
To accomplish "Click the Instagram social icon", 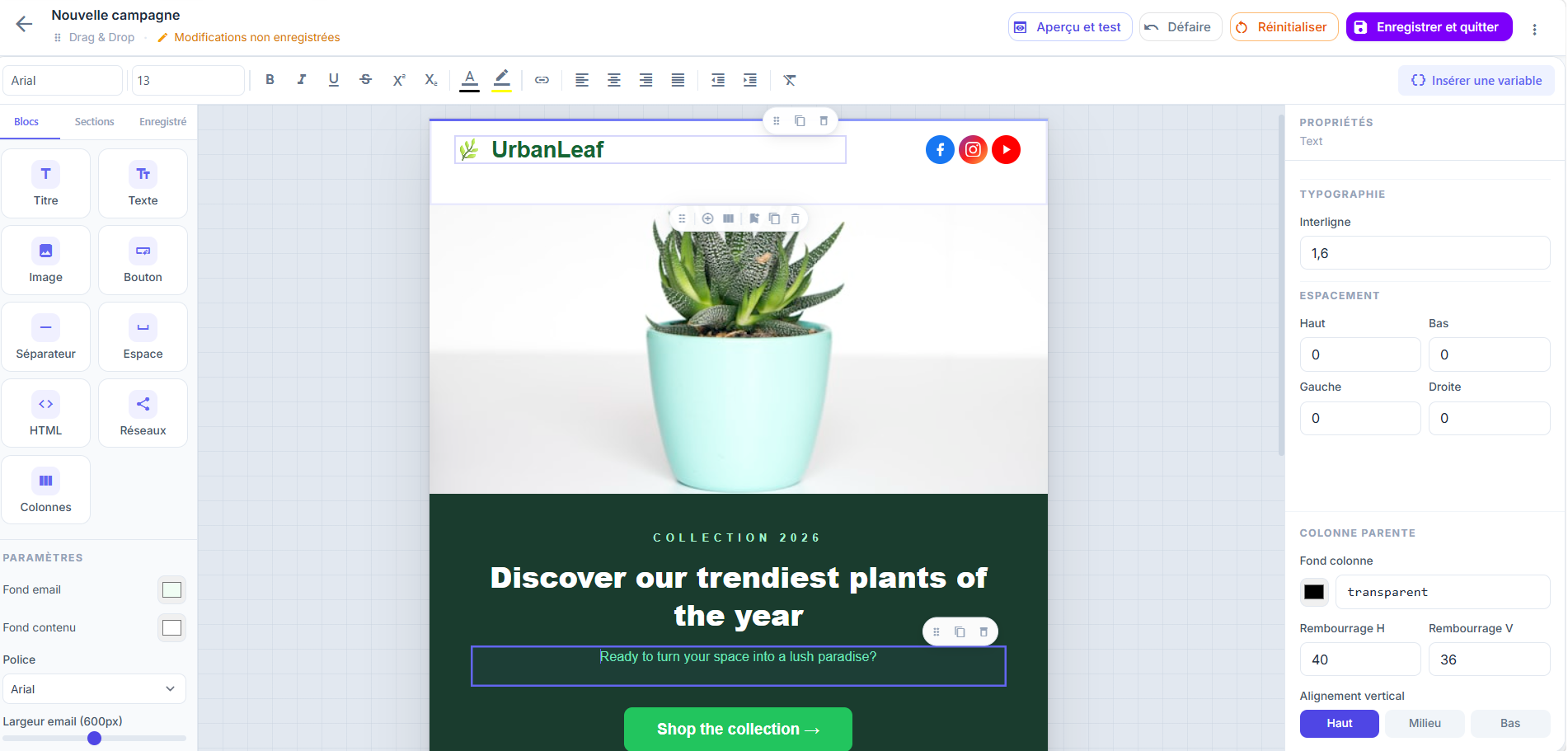I will [973, 149].
